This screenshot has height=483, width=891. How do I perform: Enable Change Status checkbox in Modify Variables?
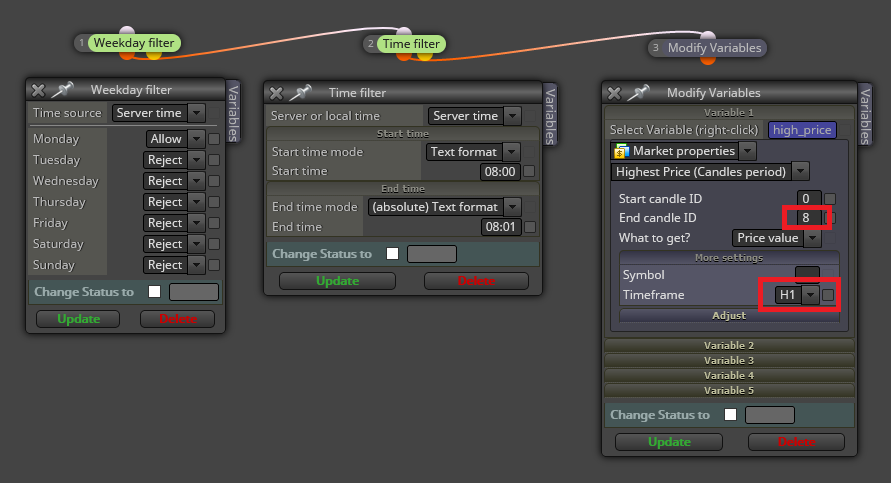(731, 415)
